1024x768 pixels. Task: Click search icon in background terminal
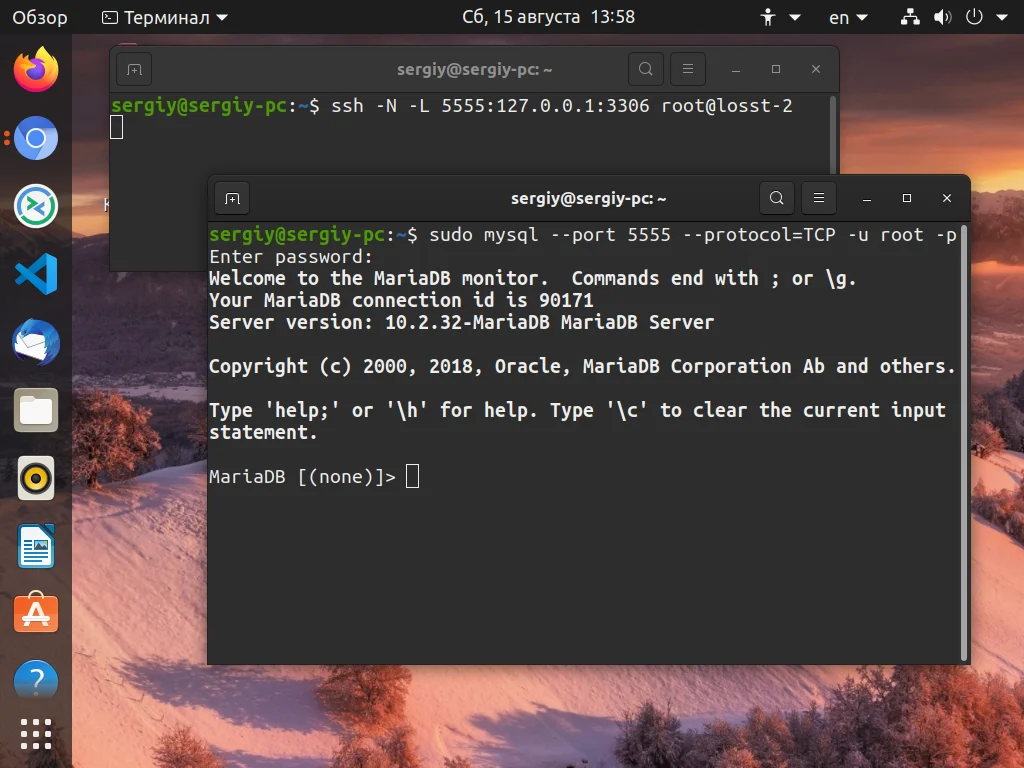pyautogui.click(x=645, y=69)
